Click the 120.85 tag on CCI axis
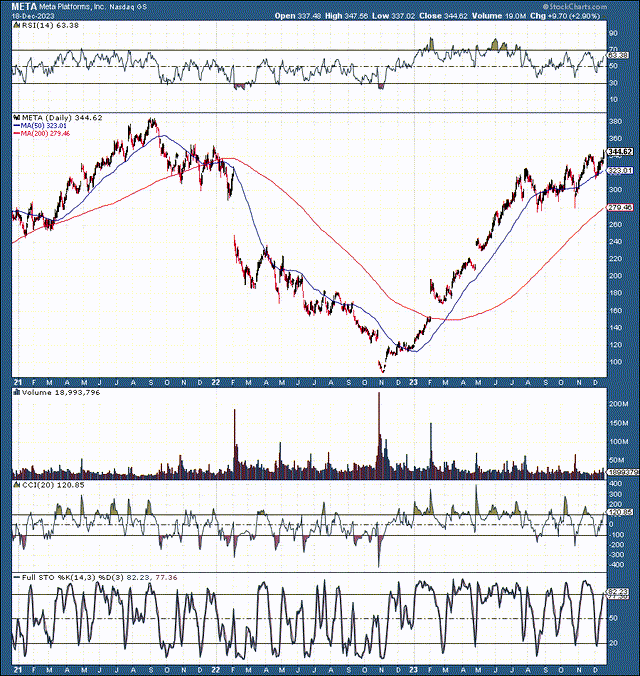The image size is (640, 676). [620, 512]
